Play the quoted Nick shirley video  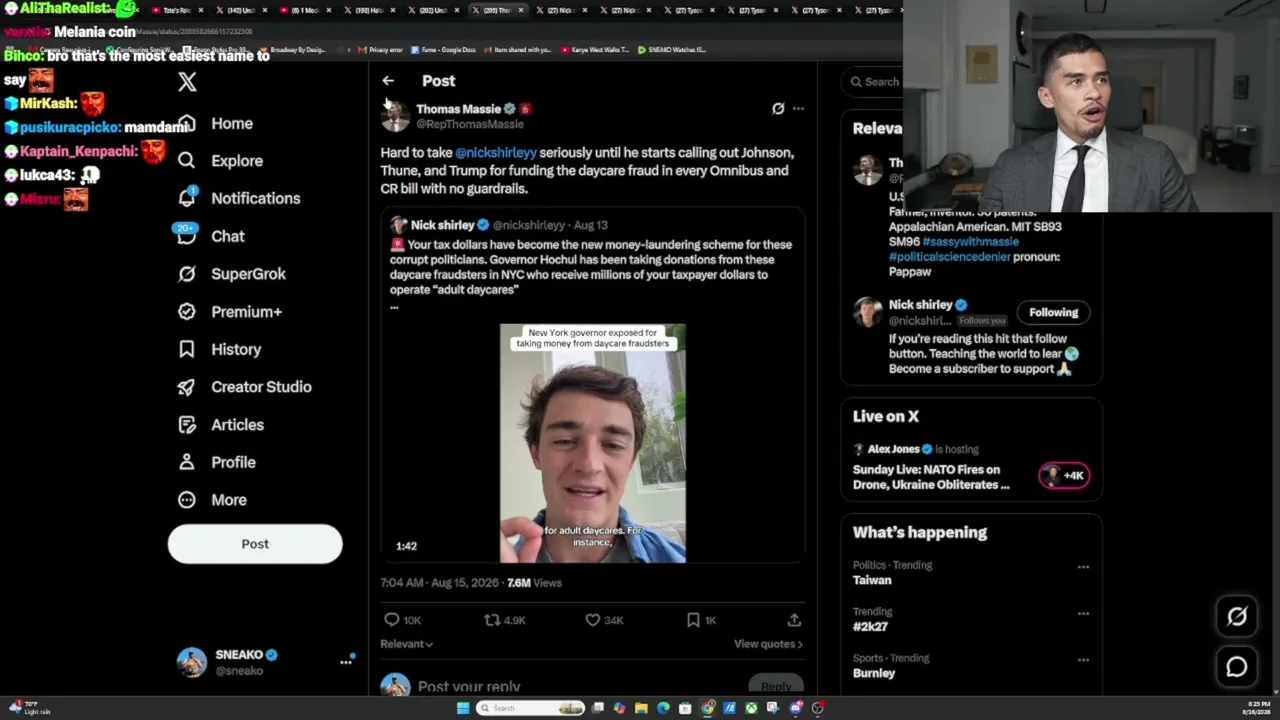(x=593, y=443)
